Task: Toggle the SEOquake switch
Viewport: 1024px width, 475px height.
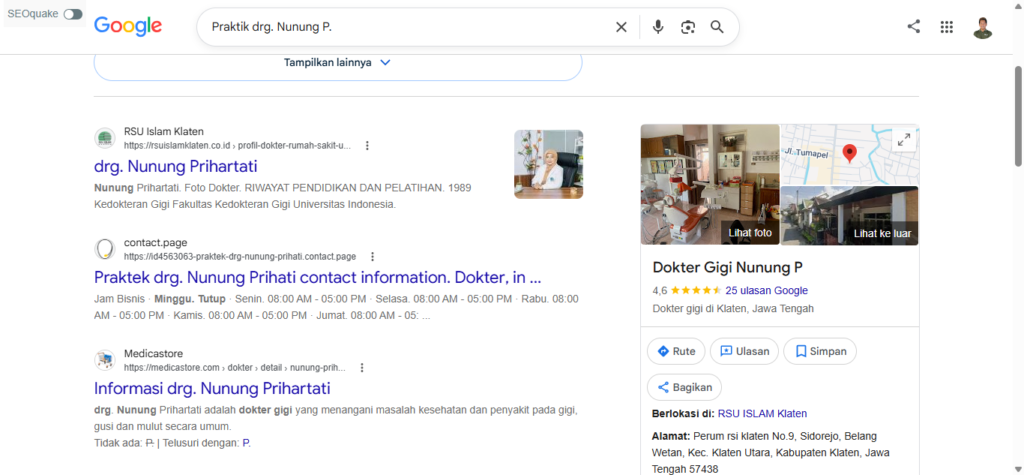Action: click(x=73, y=14)
